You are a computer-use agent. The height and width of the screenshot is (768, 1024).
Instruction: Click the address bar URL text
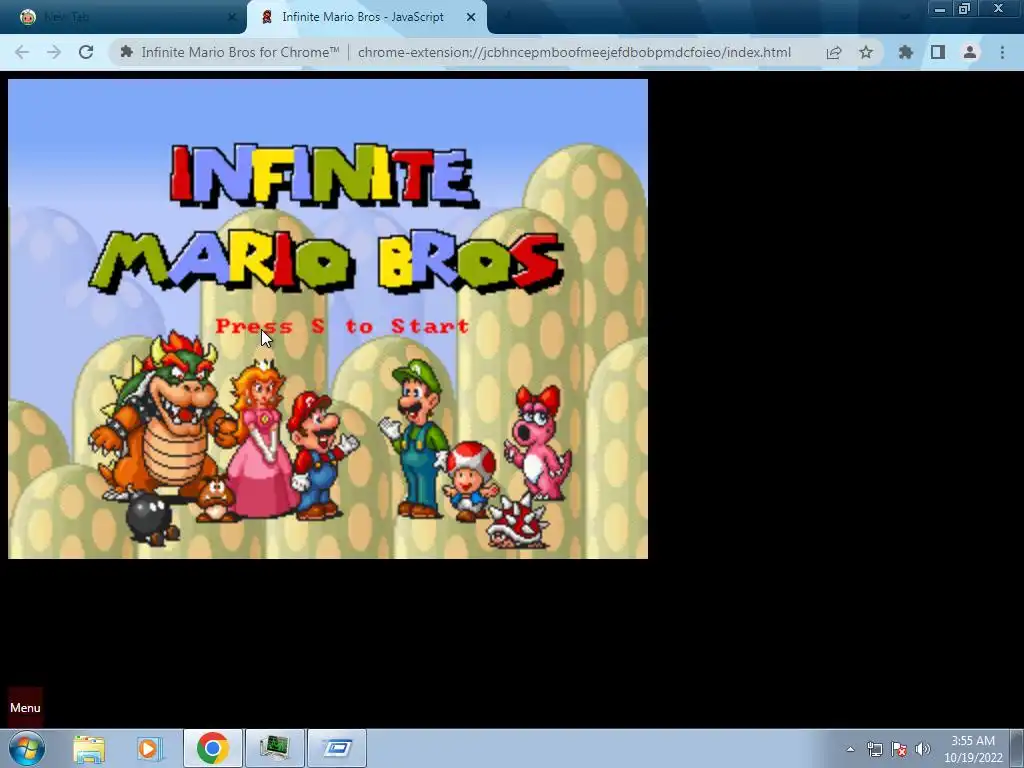tap(574, 52)
